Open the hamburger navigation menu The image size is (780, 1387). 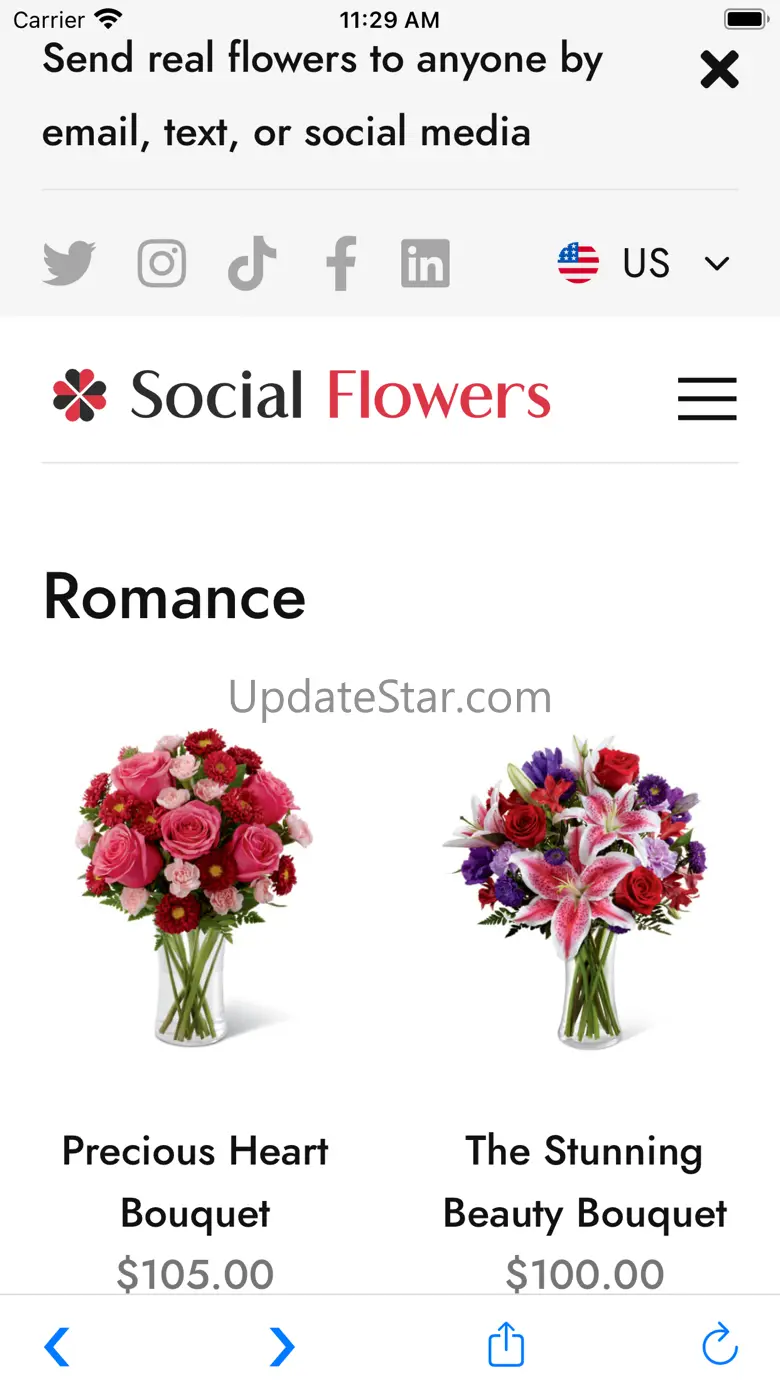click(707, 398)
